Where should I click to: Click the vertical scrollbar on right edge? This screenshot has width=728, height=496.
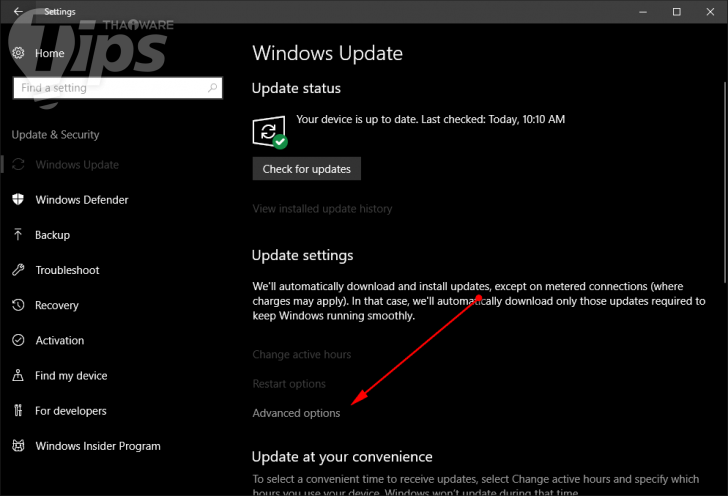coord(725,182)
